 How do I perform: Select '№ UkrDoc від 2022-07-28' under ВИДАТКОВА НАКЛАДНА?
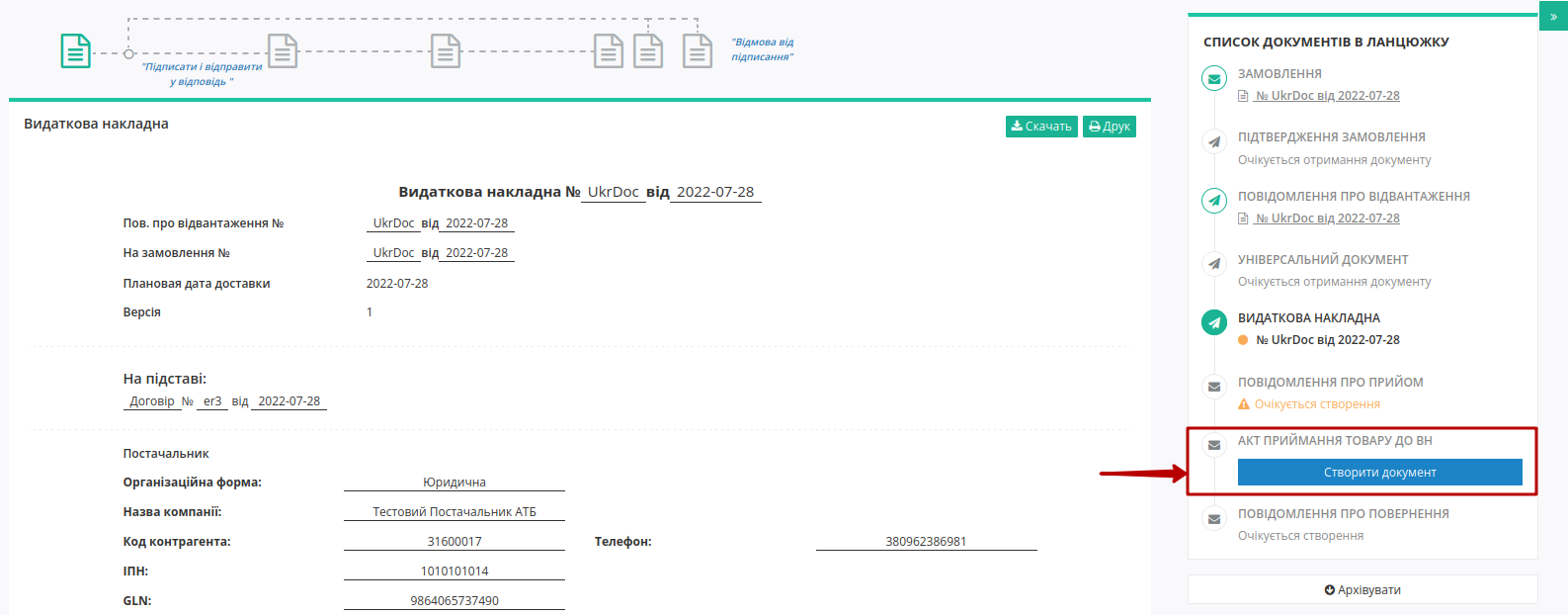click(1327, 340)
